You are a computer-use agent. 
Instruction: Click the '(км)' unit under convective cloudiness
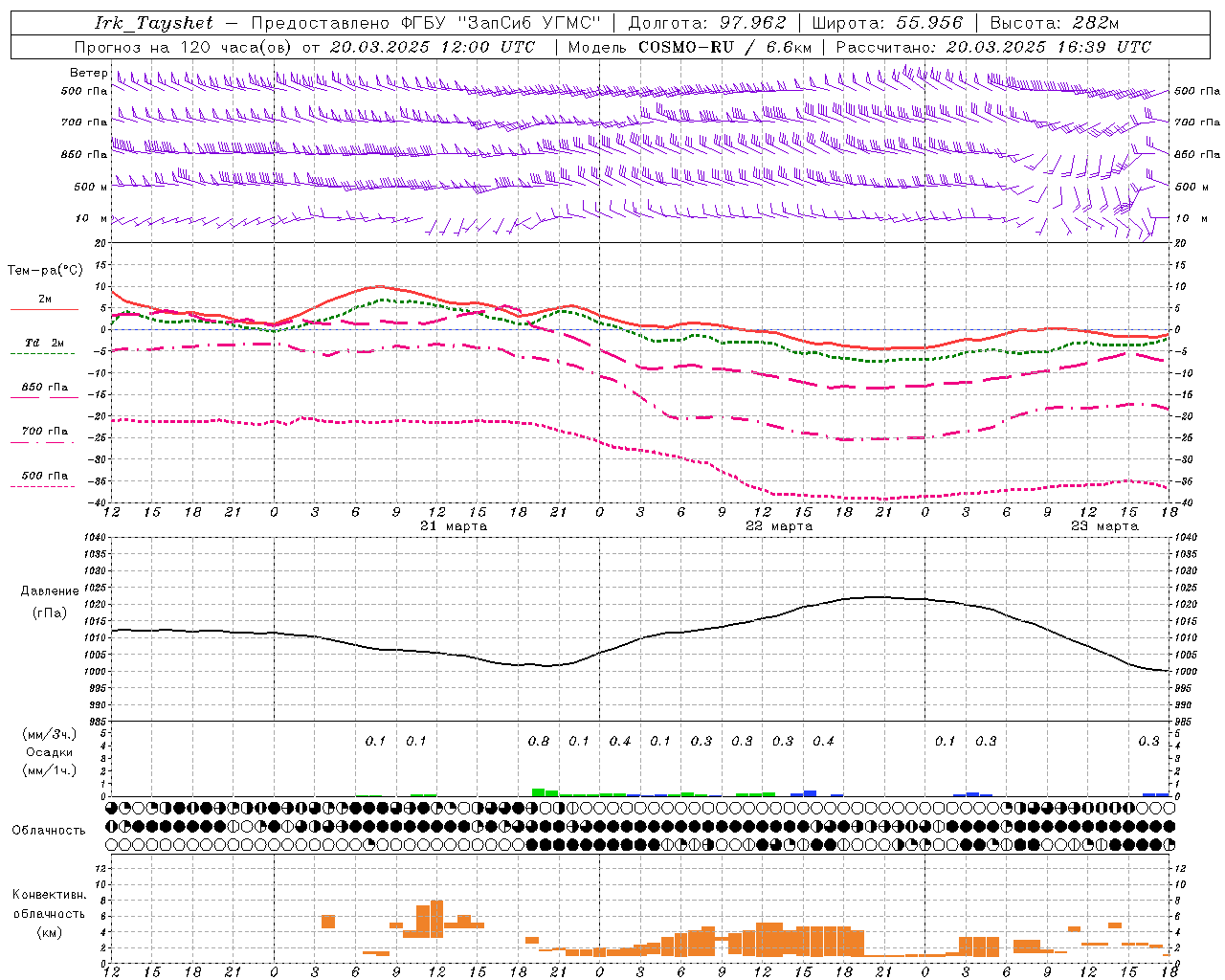click(50, 932)
